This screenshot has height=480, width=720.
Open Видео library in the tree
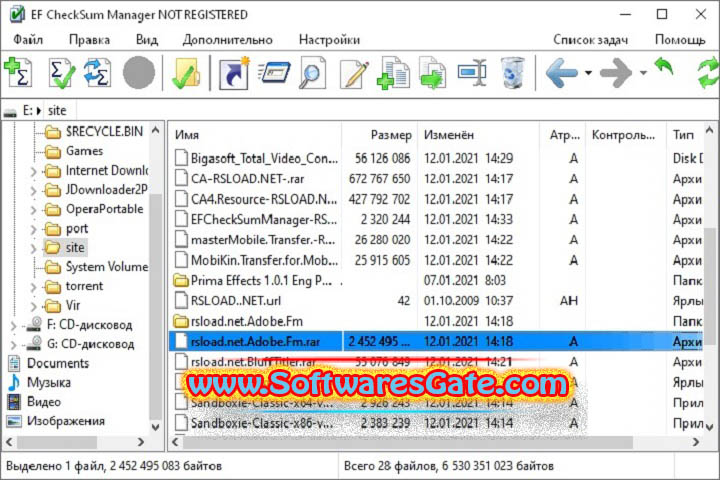click(34, 402)
